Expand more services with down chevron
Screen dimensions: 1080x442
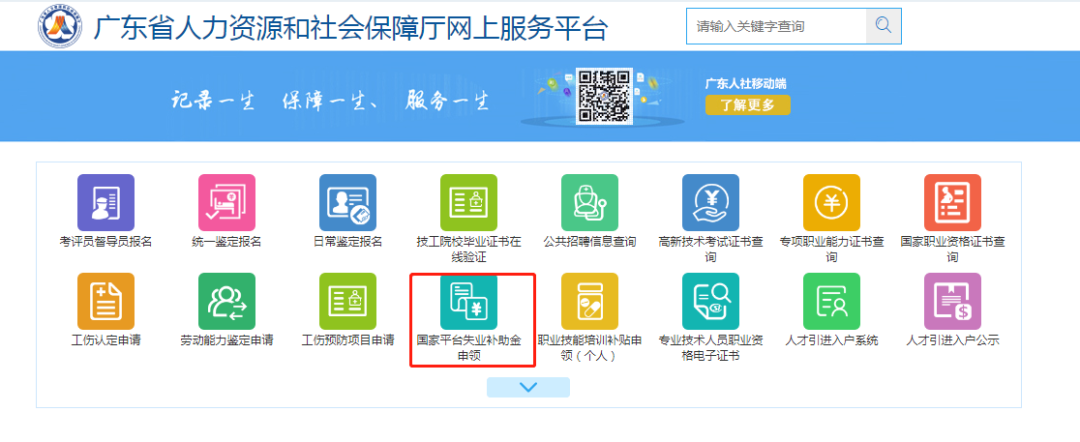pyautogui.click(x=528, y=387)
